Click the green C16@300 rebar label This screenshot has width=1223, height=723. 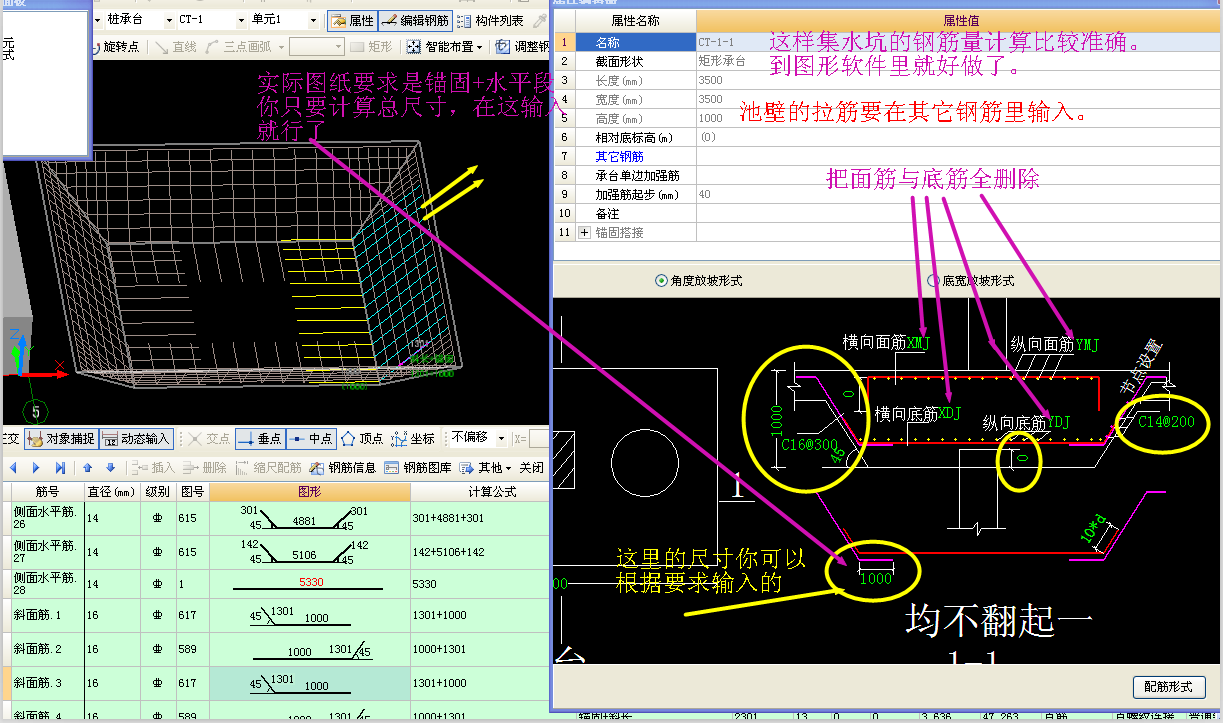(x=812, y=444)
